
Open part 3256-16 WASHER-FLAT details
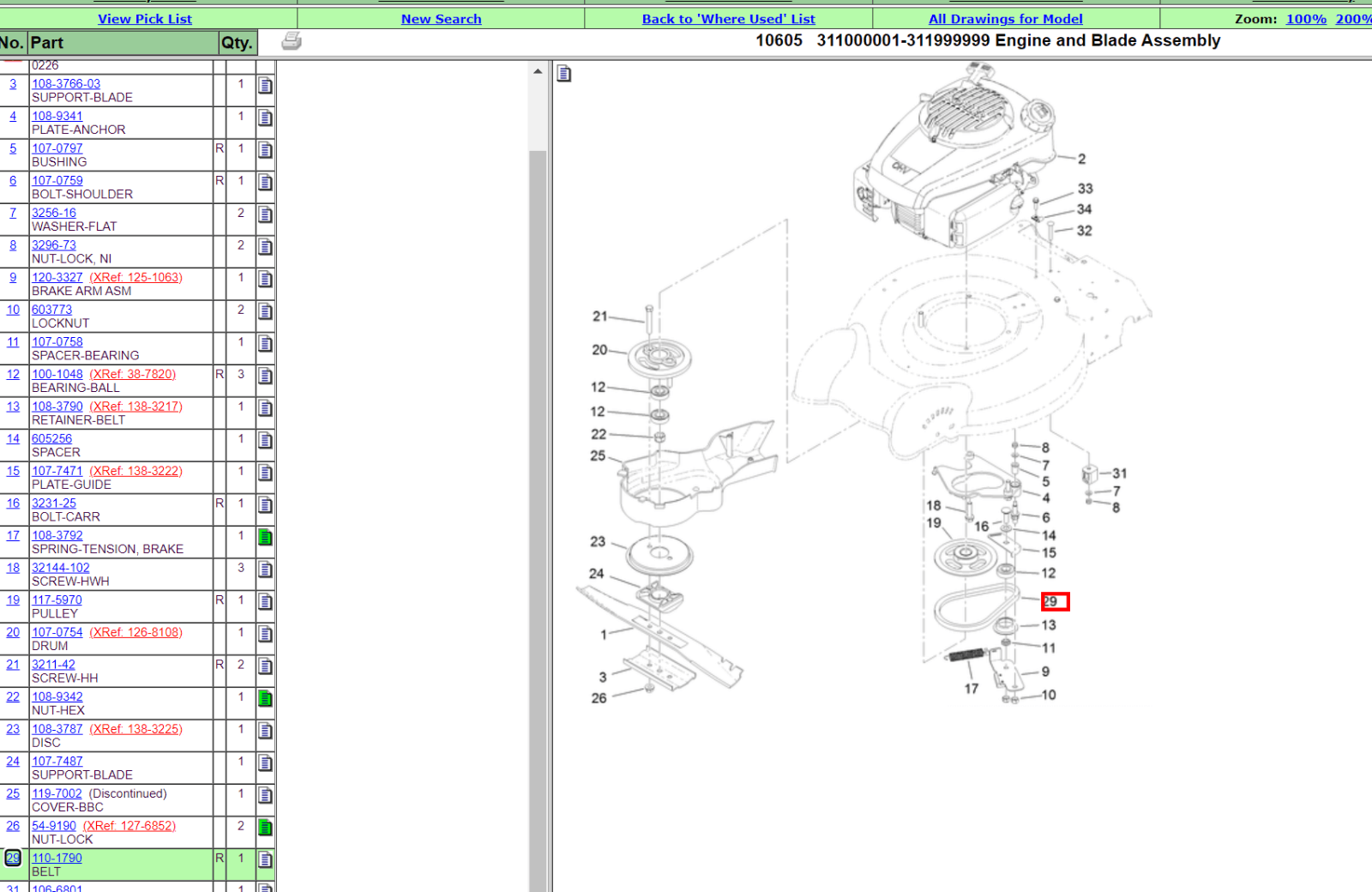(x=53, y=213)
